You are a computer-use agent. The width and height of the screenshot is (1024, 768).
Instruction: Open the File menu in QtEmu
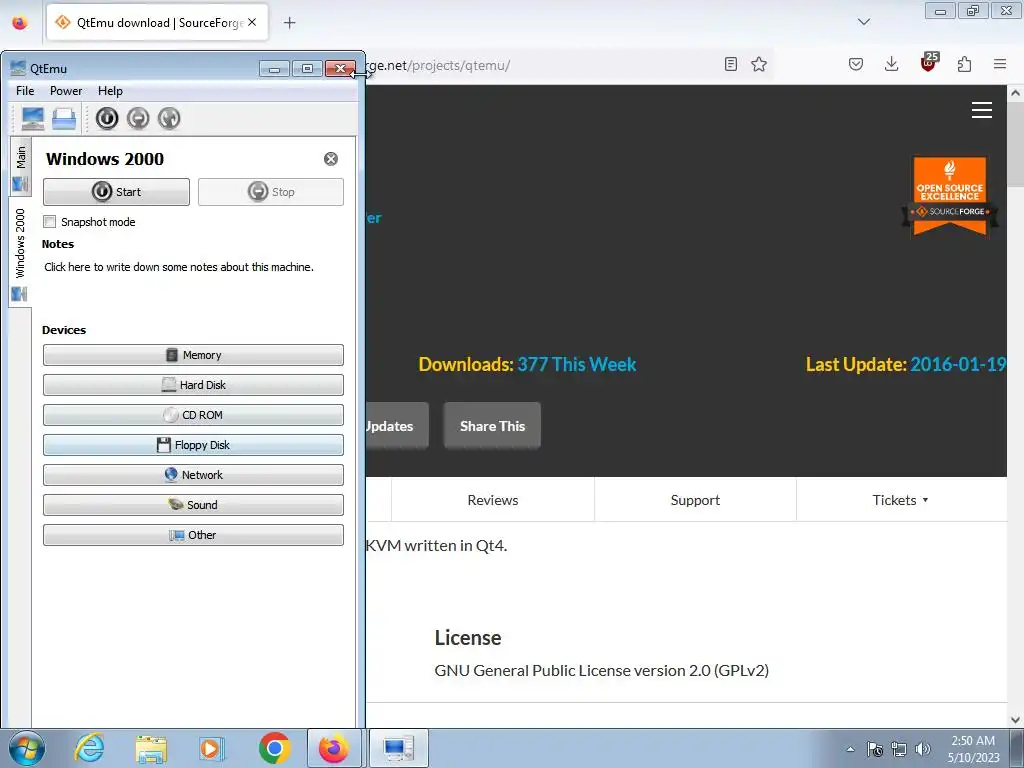[25, 91]
